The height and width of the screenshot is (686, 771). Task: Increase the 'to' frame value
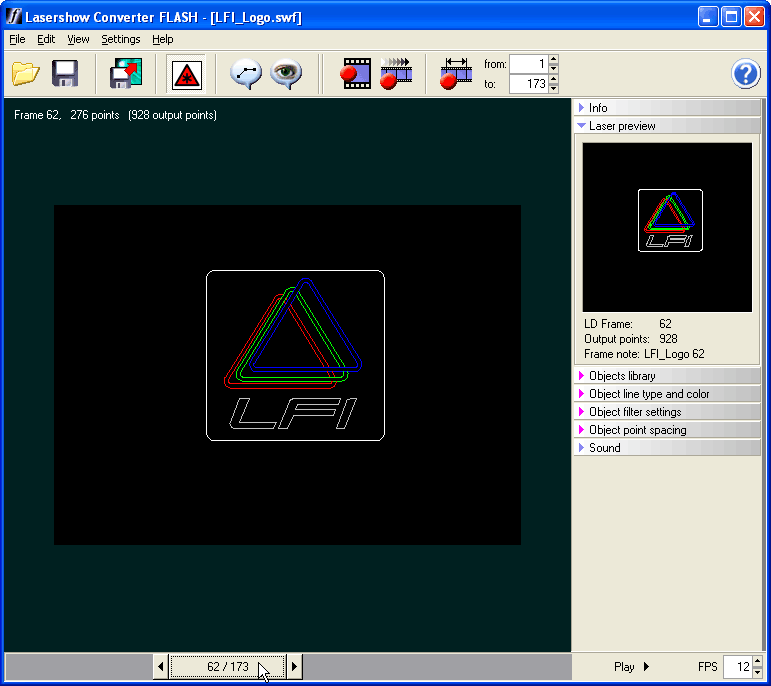[x=554, y=80]
